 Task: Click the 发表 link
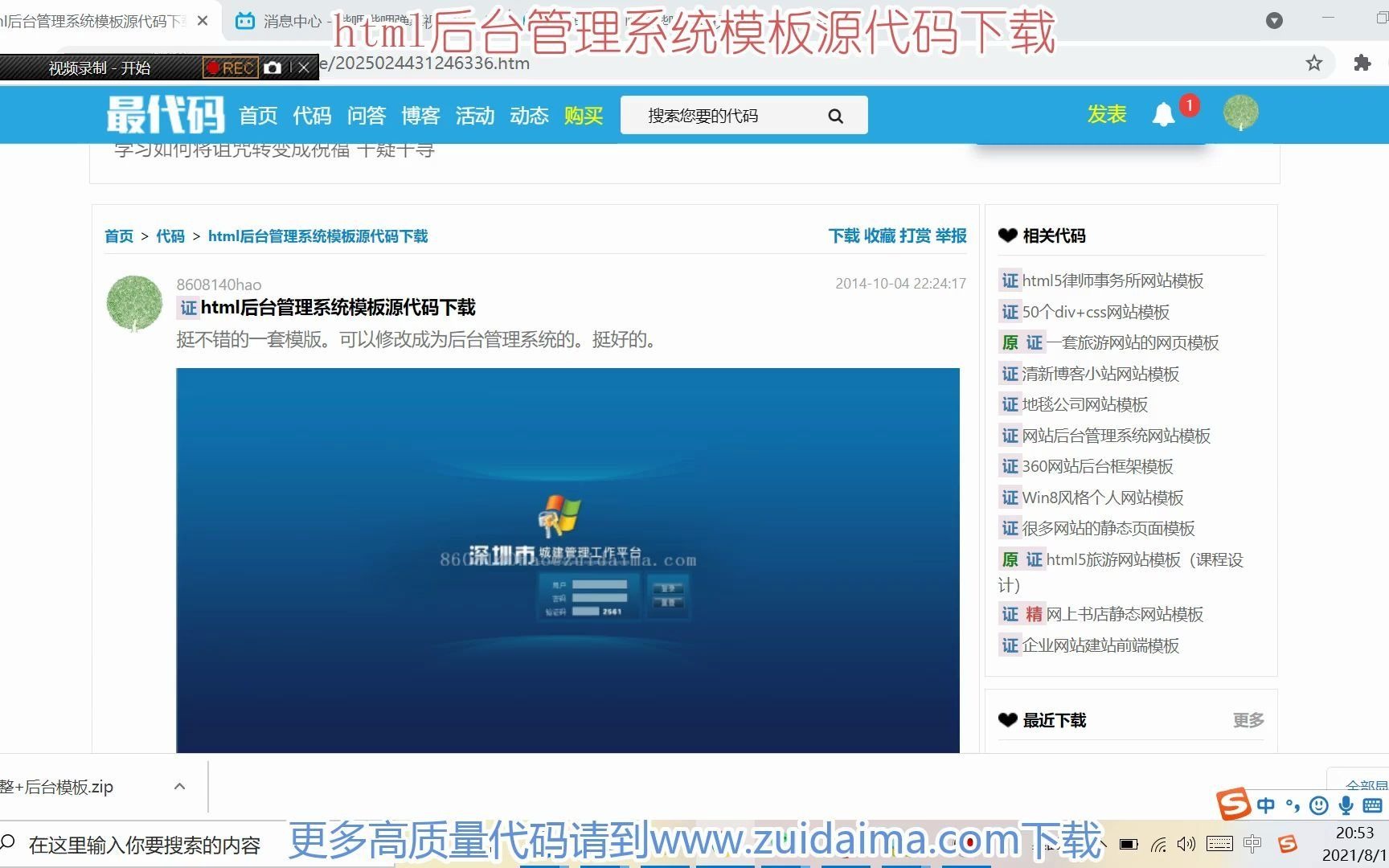[1107, 114]
